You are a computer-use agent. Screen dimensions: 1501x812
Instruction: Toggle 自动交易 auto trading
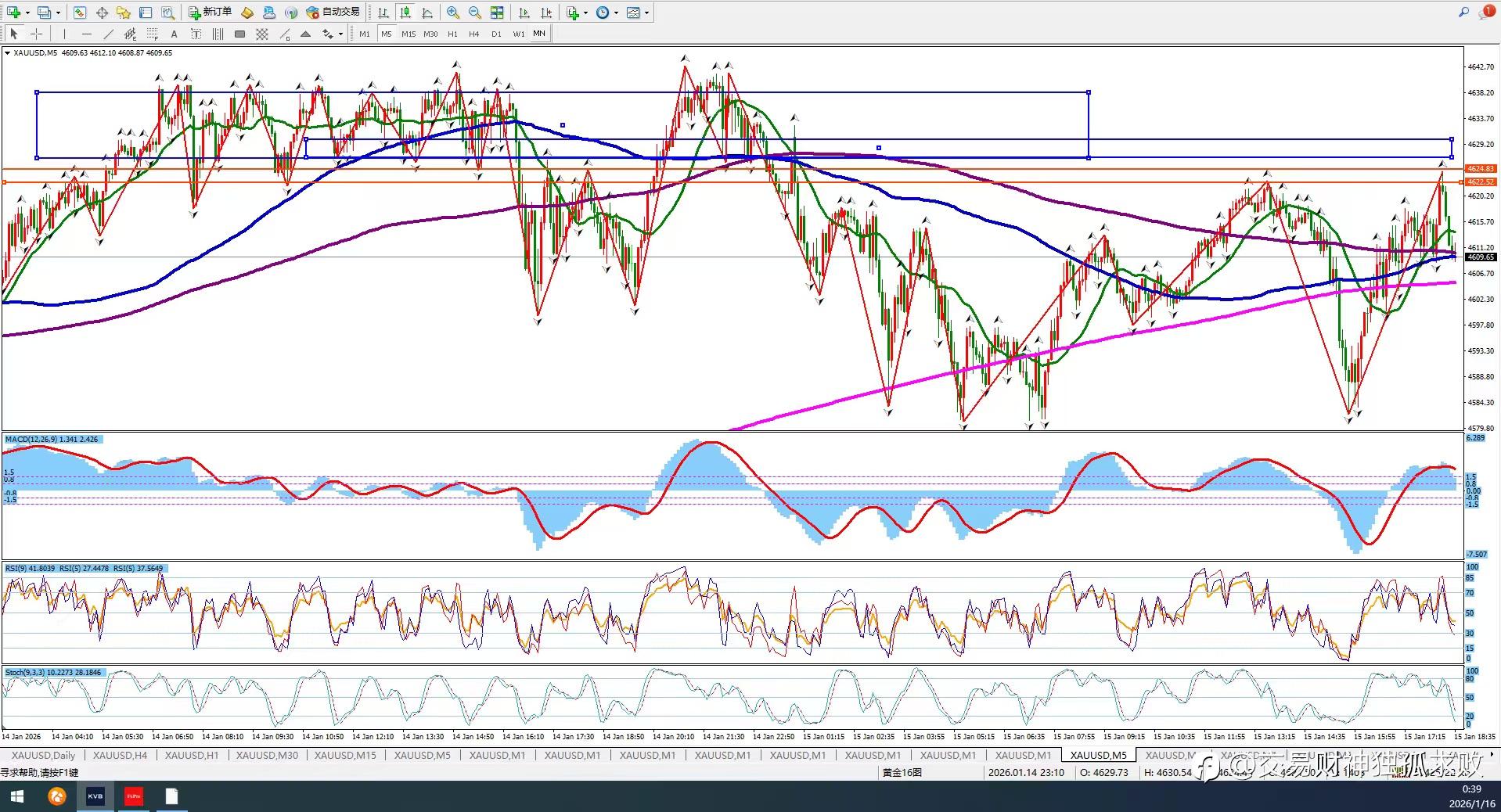pos(333,13)
